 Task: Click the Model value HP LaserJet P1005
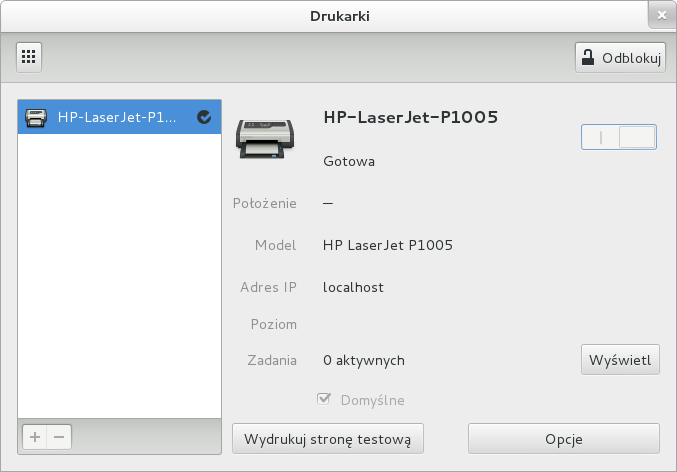point(388,245)
